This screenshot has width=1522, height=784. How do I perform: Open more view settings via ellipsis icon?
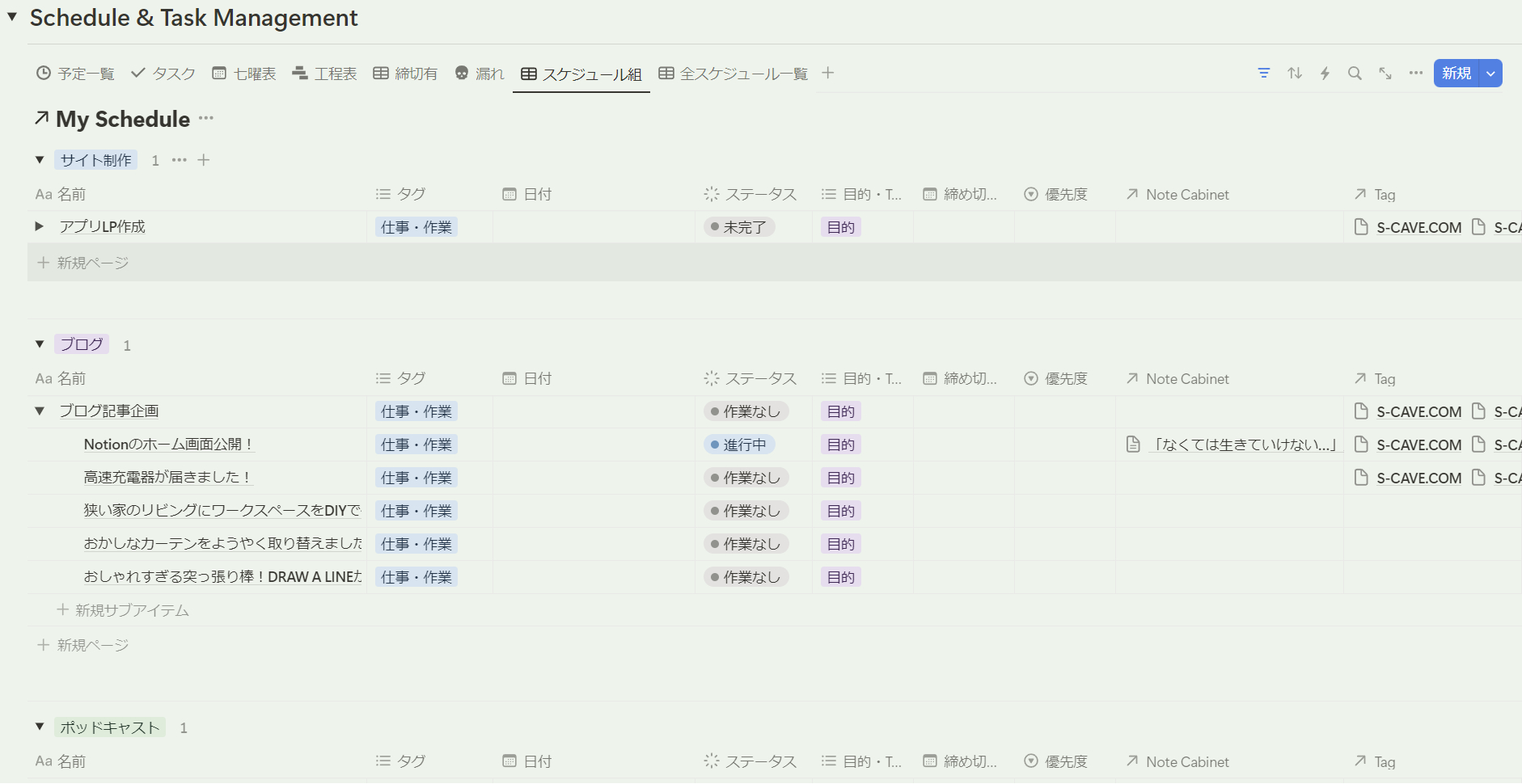(1416, 73)
